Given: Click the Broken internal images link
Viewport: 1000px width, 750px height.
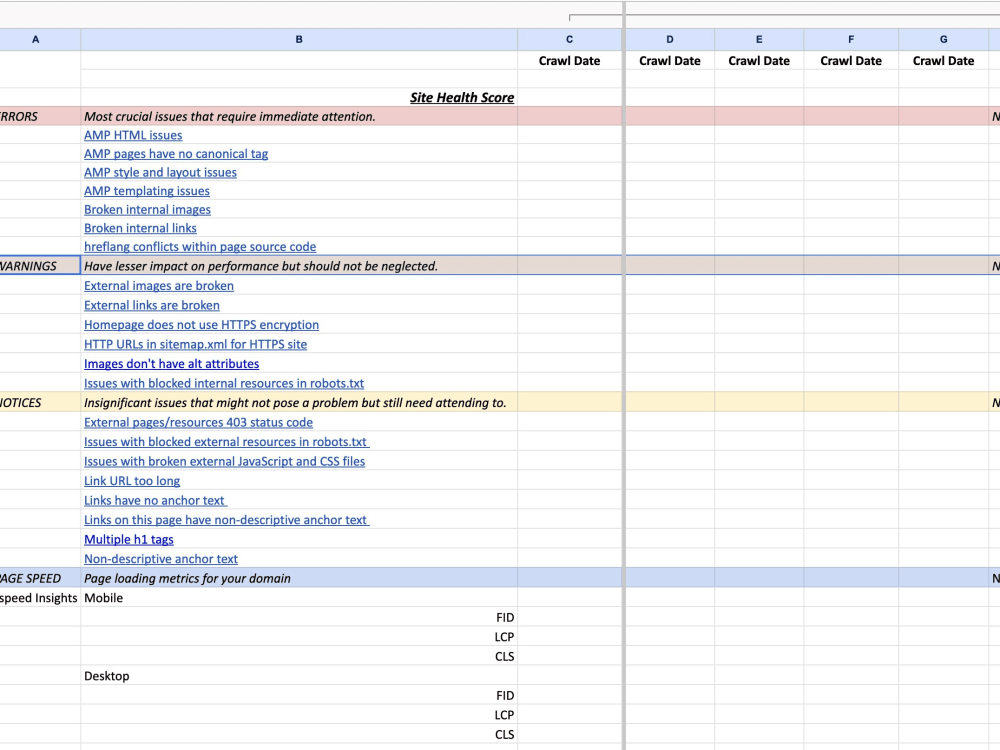Looking at the screenshot, I should [147, 209].
